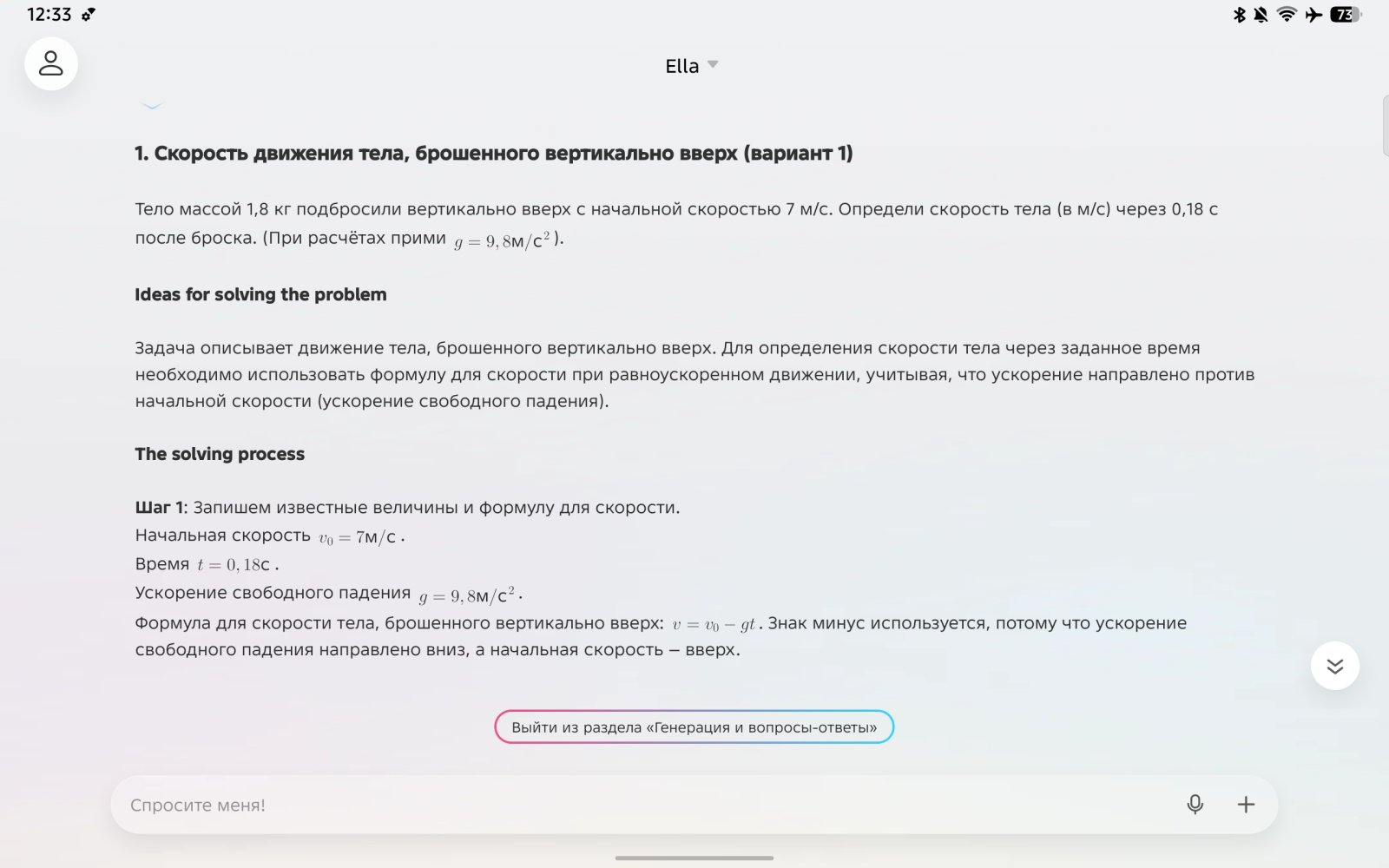Exit «Генерация и вопросы-ответы» section
Screen dimensions: 1389x868
[x=694, y=727]
